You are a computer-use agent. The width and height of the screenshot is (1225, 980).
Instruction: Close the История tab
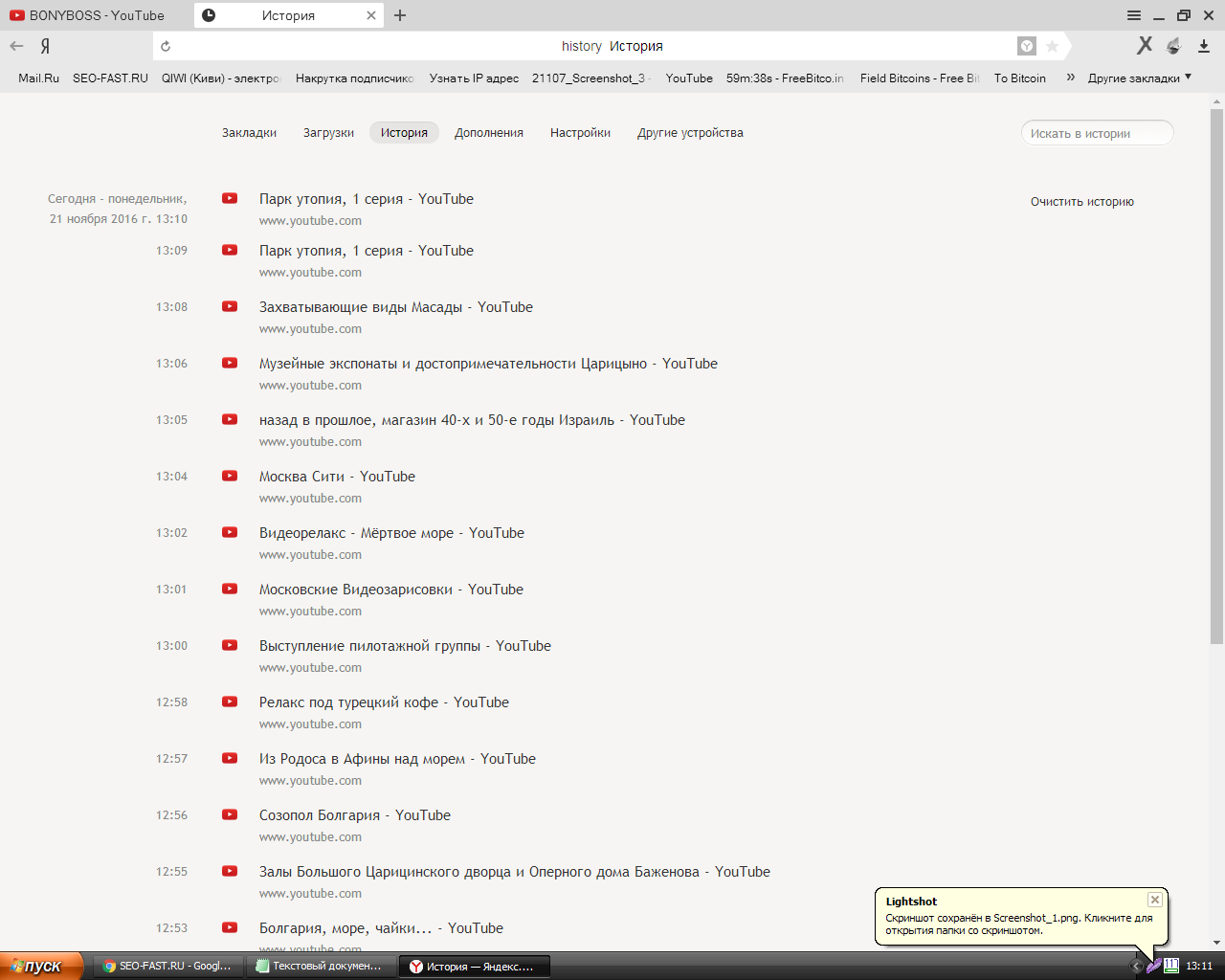371,15
